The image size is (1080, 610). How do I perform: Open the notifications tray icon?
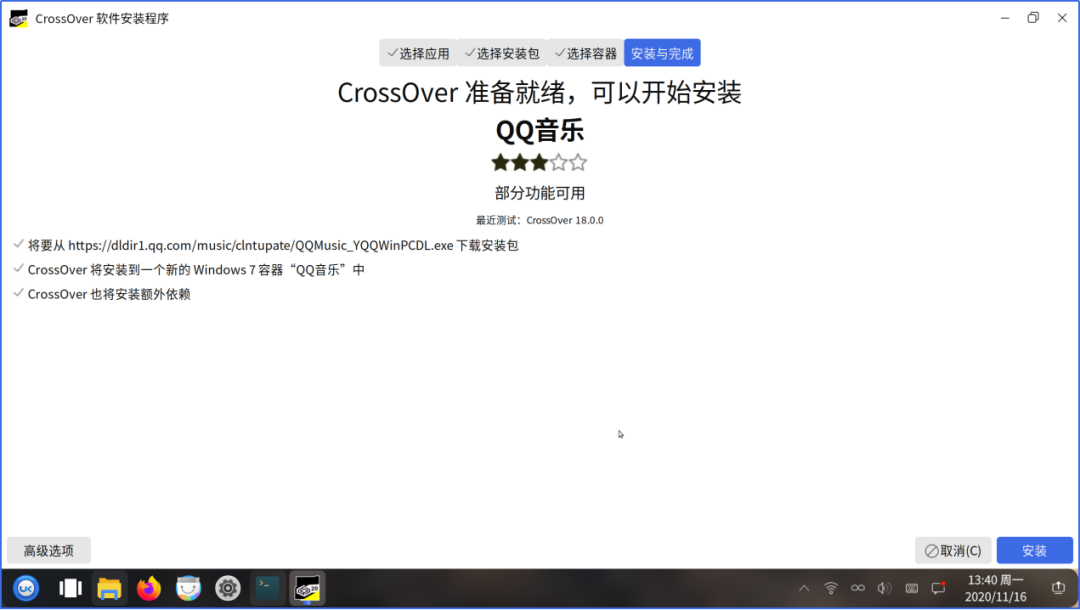pos(938,588)
